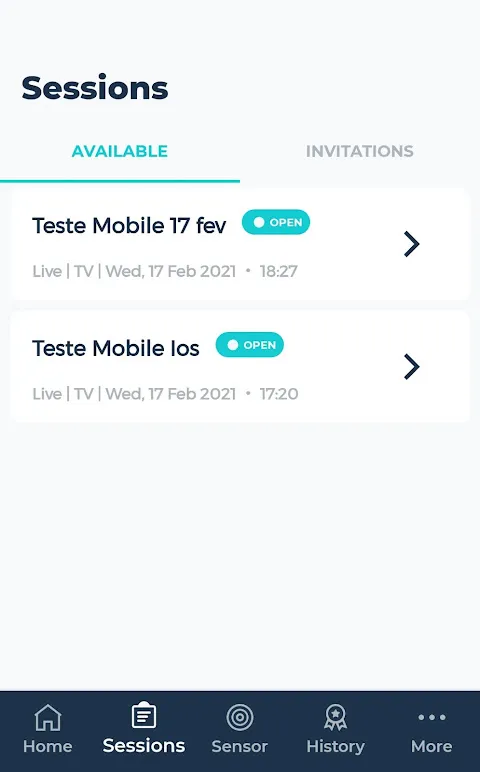The height and width of the screenshot is (772, 480).
Task: Expand Teste Mobile 17 fev with chevron arrow
Action: [412, 244]
